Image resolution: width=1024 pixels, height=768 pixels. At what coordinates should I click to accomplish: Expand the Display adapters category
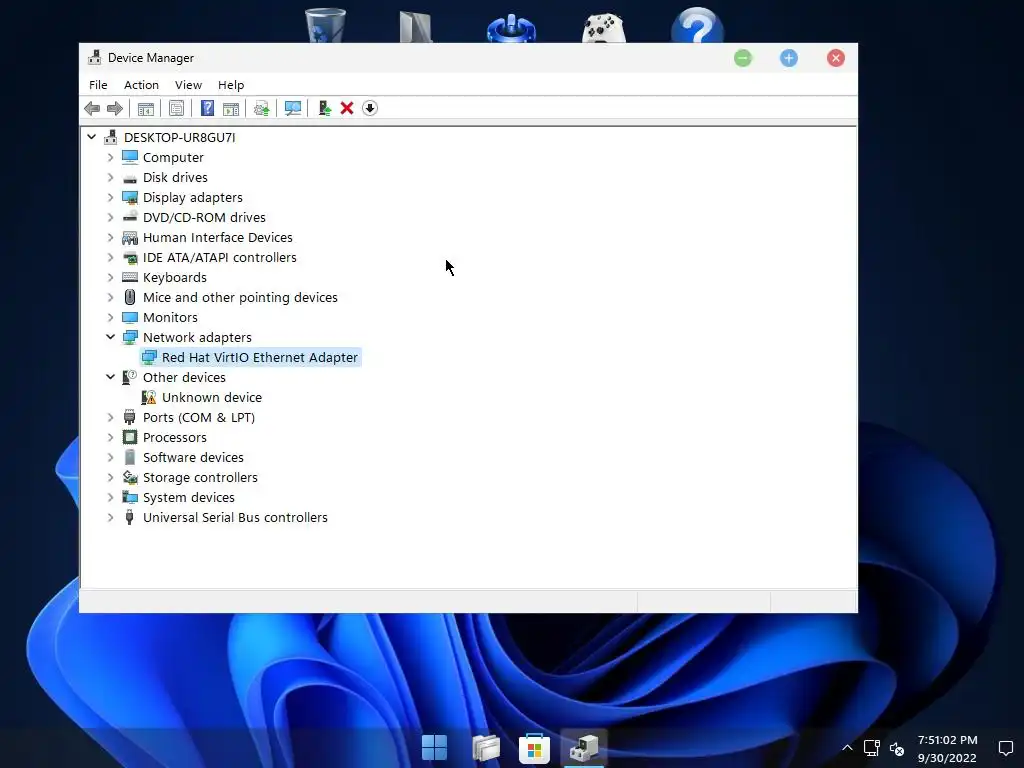pos(110,197)
